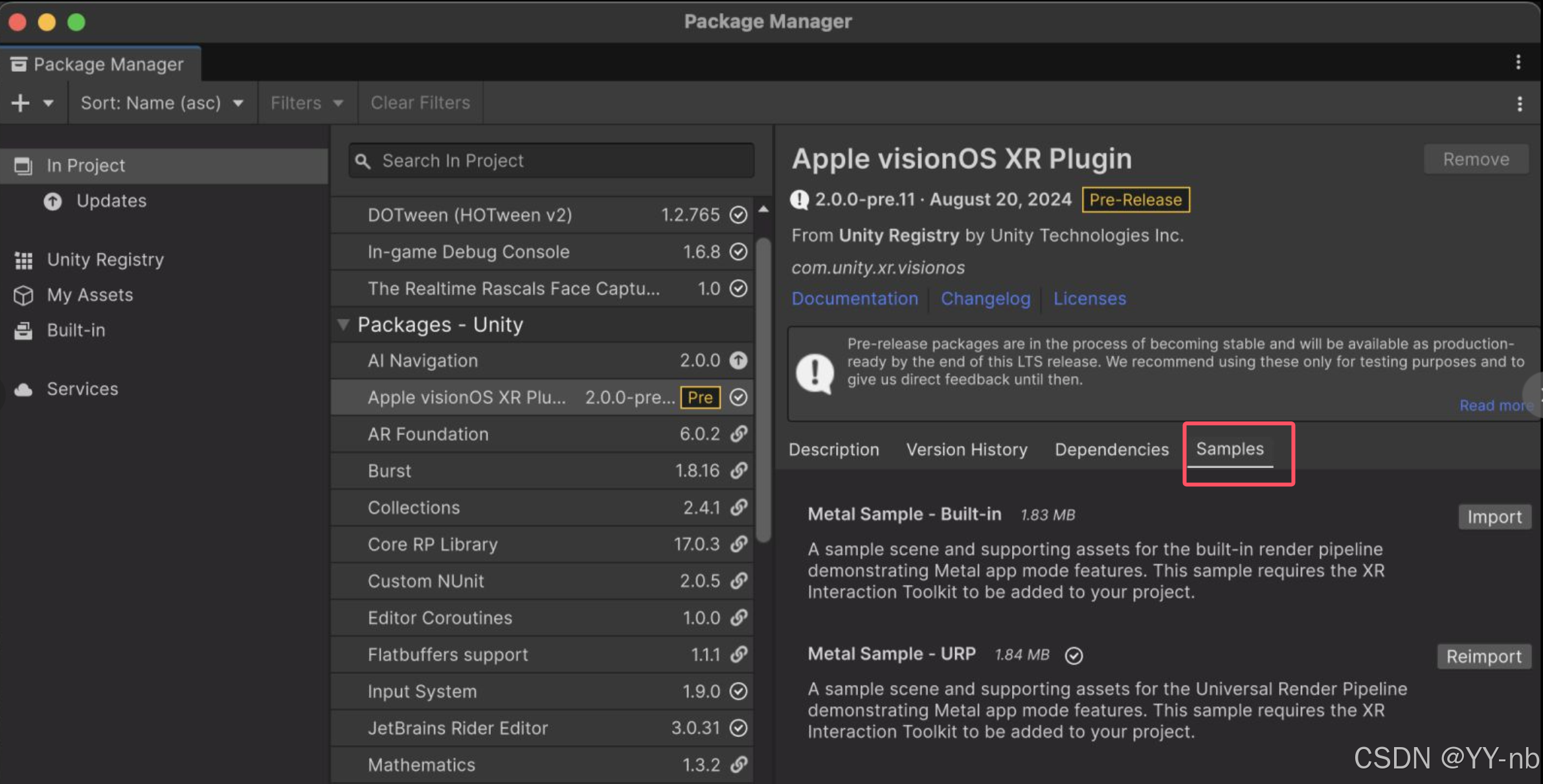Click the Clear Filters button
The image size is (1543, 784).
coord(420,103)
